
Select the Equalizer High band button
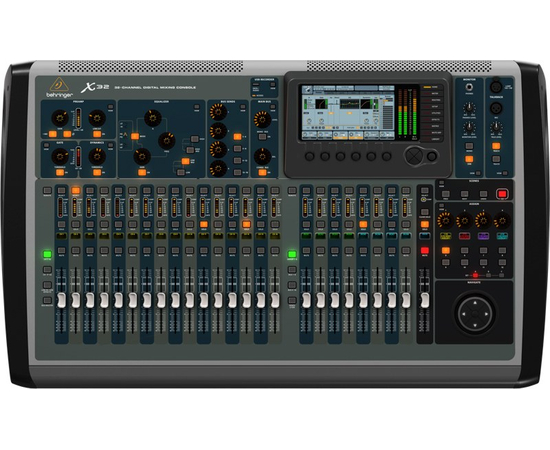click(x=195, y=139)
